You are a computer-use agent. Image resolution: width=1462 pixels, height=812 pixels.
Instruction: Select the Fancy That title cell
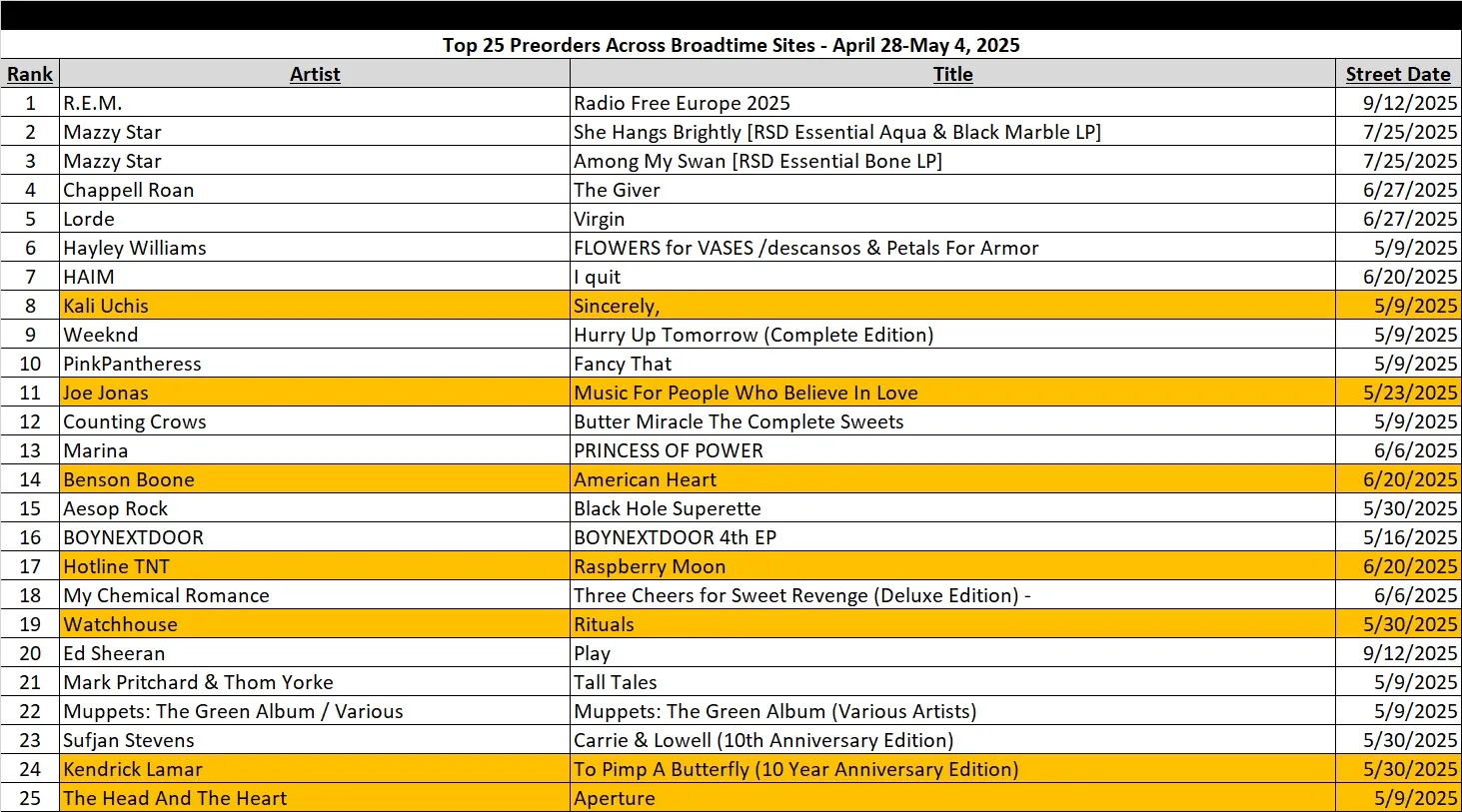click(x=952, y=364)
